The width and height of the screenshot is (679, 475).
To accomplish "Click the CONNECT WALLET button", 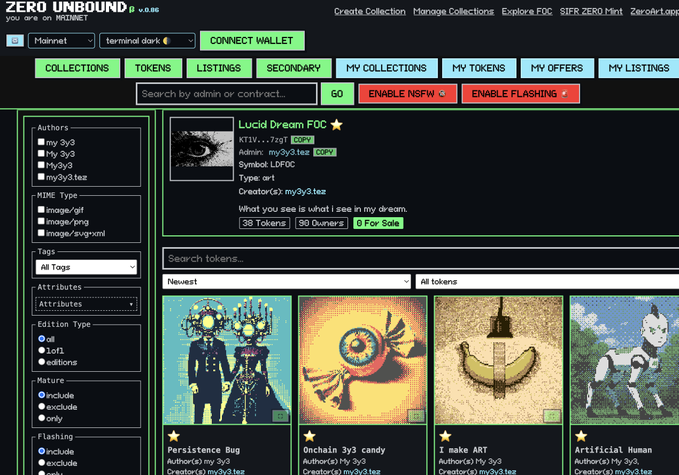I will coord(252,41).
